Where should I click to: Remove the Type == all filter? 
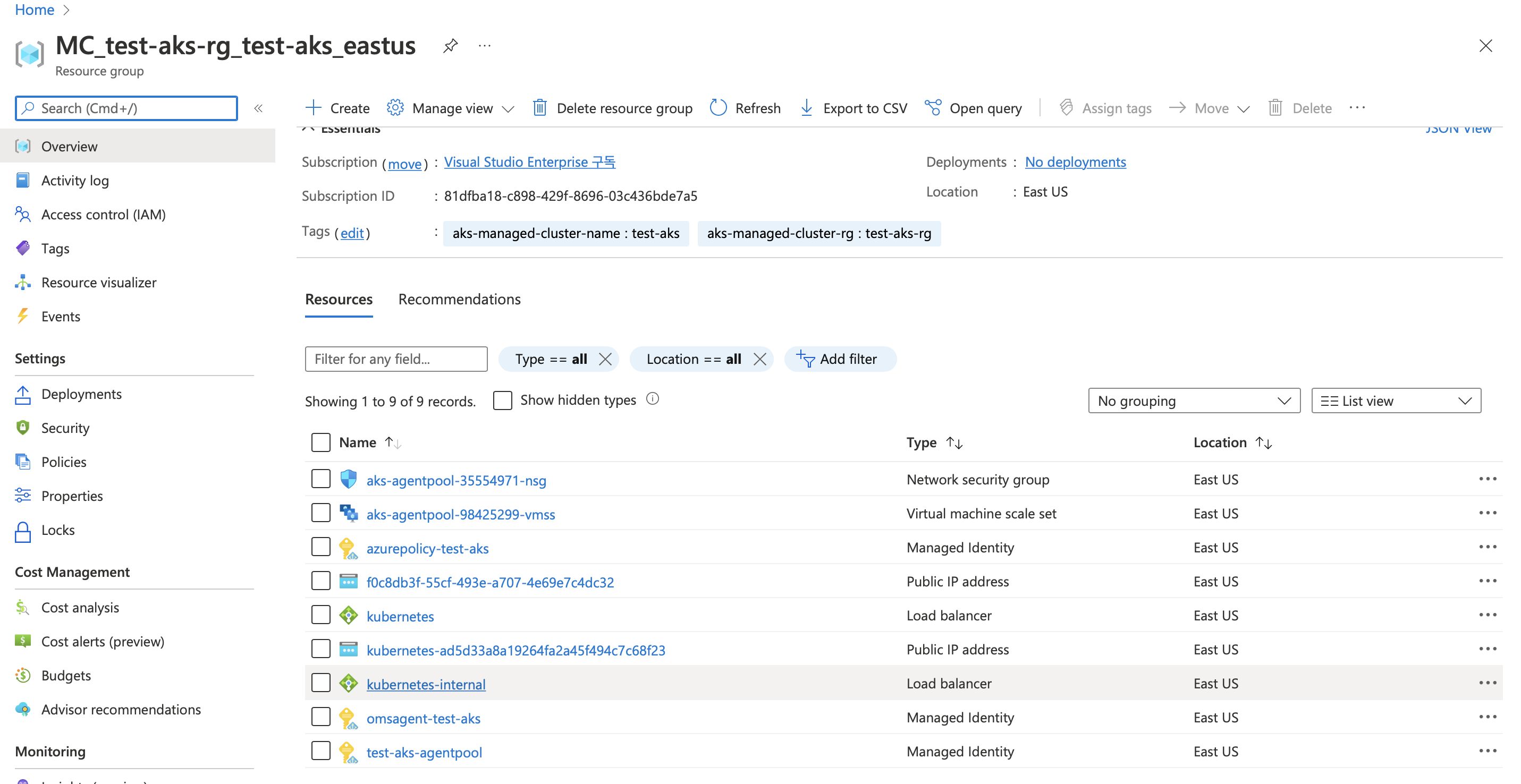(605, 359)
